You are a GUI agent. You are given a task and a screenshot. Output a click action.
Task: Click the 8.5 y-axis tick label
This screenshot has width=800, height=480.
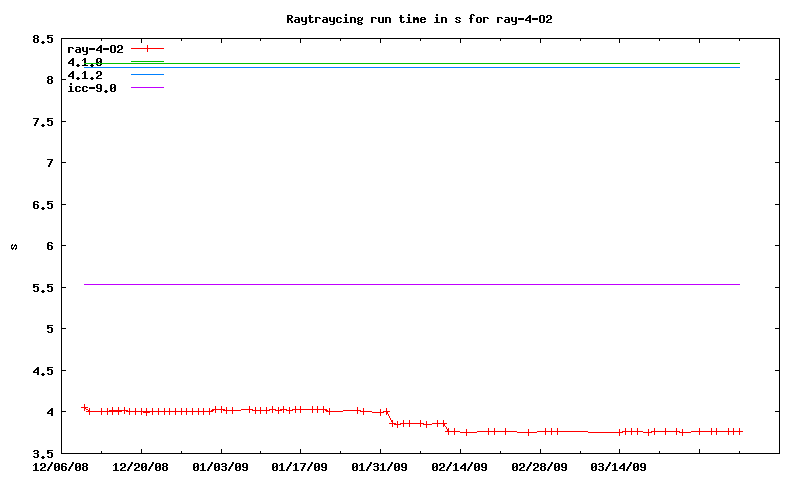coord(43,39)
